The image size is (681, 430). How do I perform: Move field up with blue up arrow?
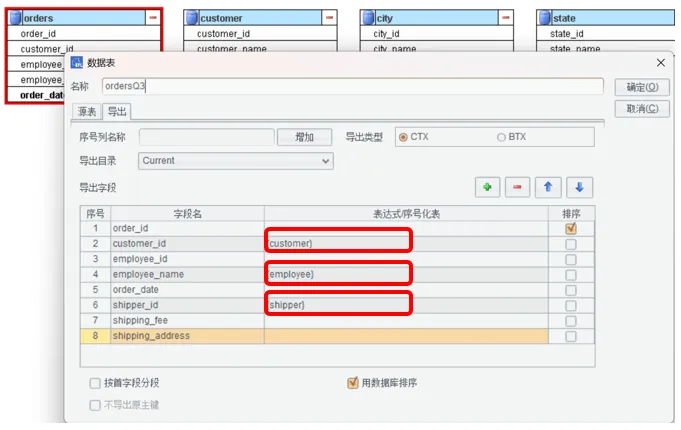(x=548, y=187)
